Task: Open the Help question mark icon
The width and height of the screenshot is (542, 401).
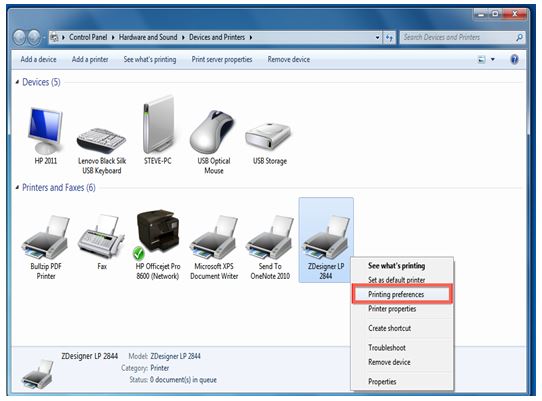Action: click(x=514, y=59)
